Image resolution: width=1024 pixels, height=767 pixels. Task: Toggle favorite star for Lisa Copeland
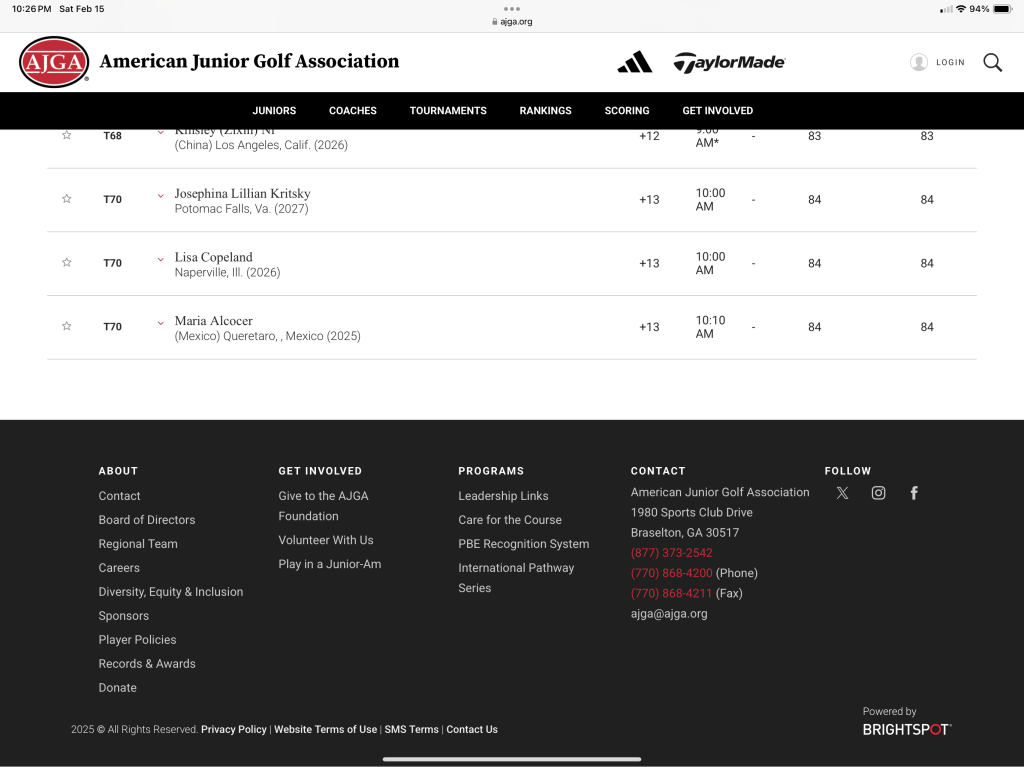(67, 263)
